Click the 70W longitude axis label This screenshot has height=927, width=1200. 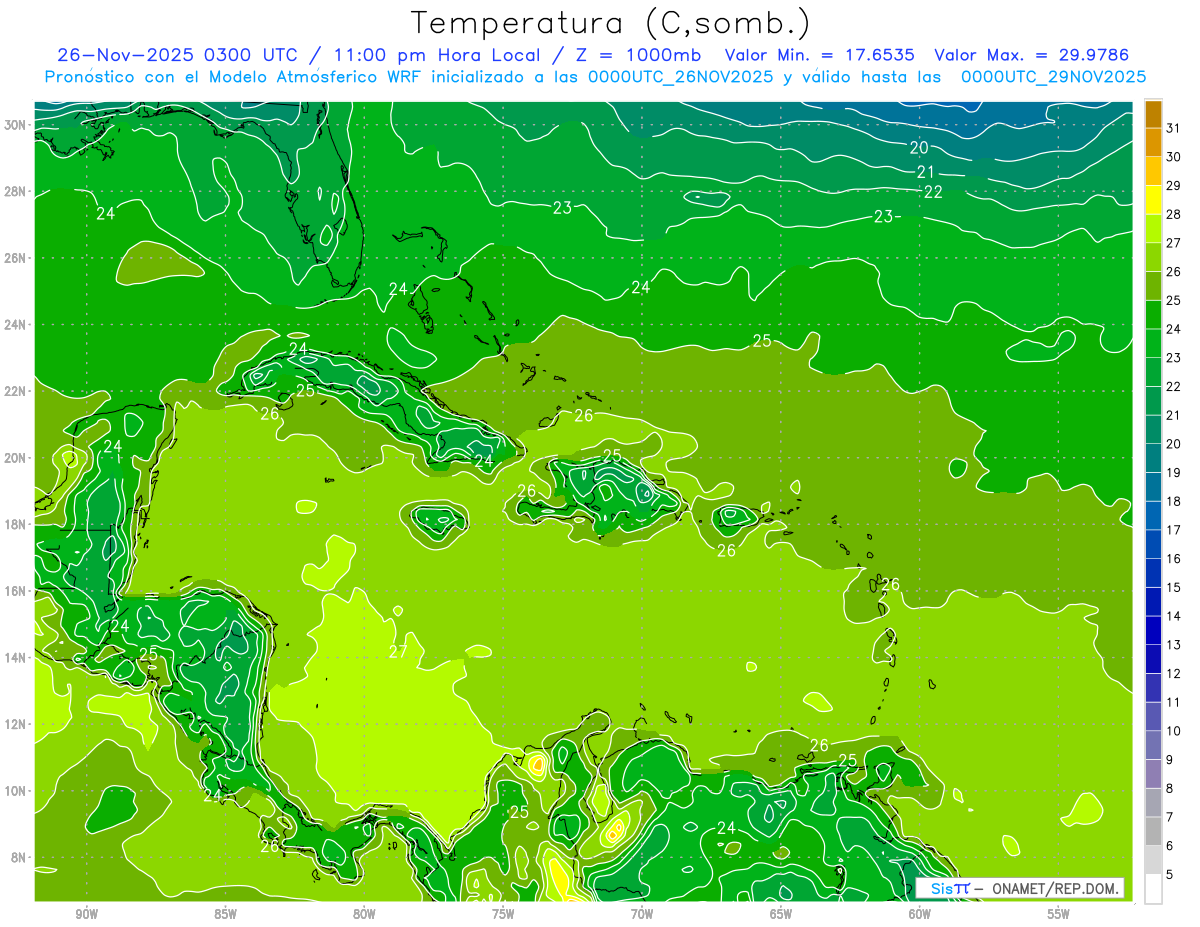click(x=642, y=914)
